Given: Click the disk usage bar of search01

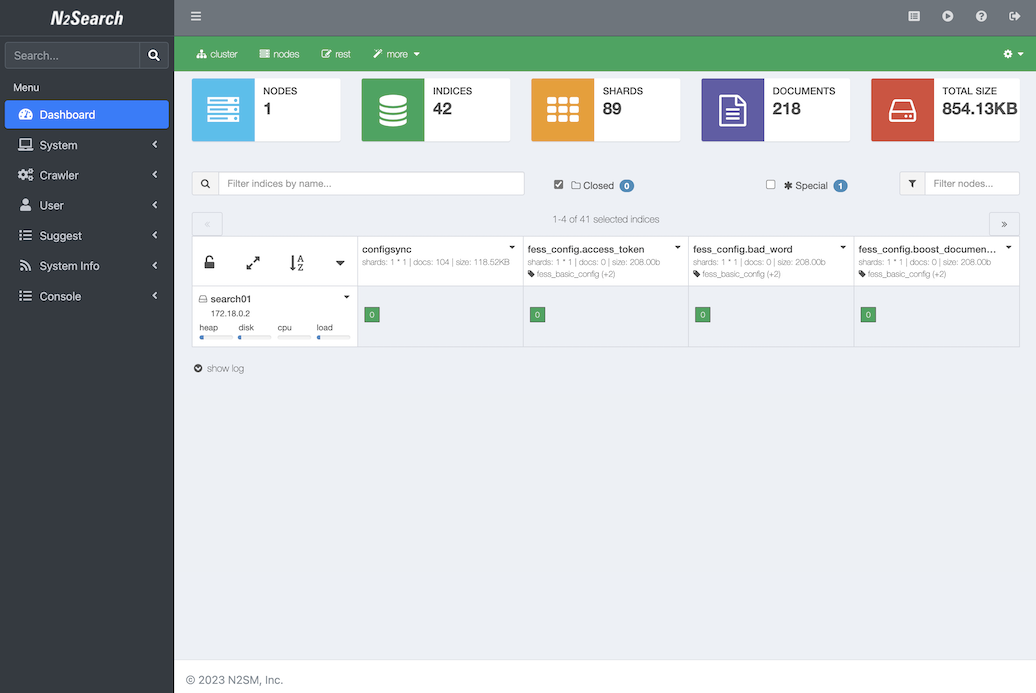Looking at the screenshot, I should point(255,338).
